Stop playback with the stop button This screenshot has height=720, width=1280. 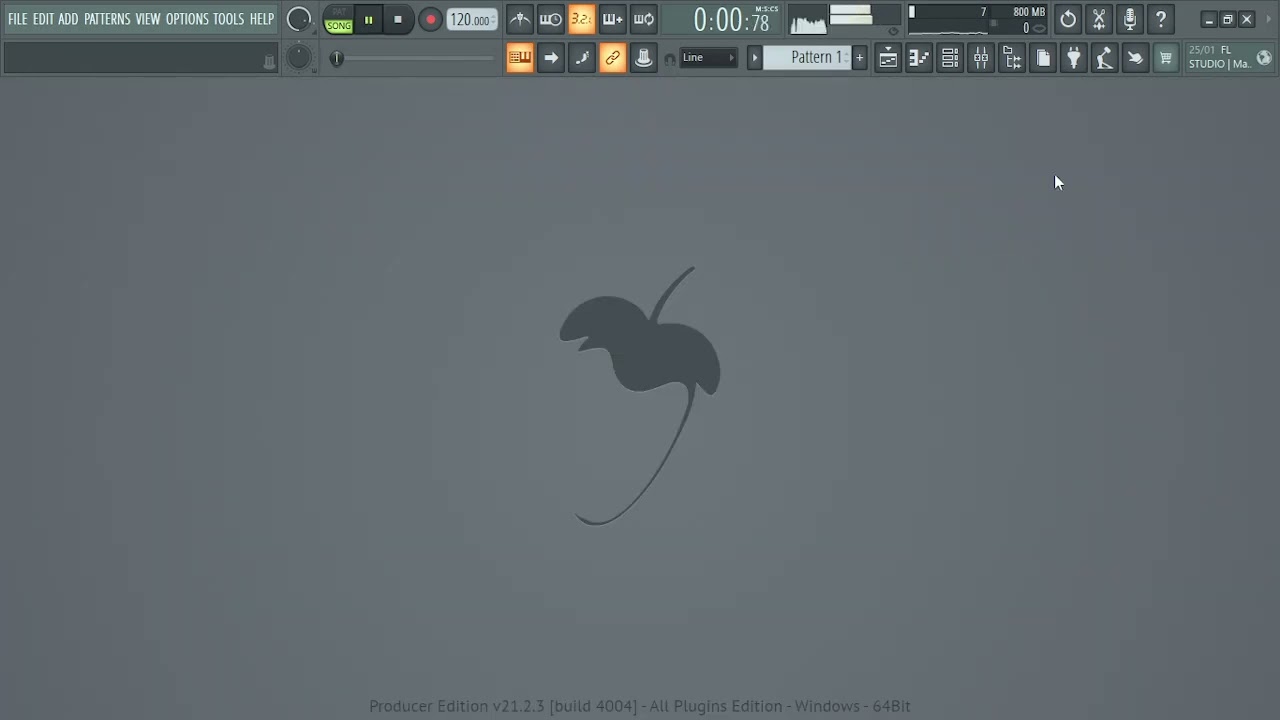(398, 19)
